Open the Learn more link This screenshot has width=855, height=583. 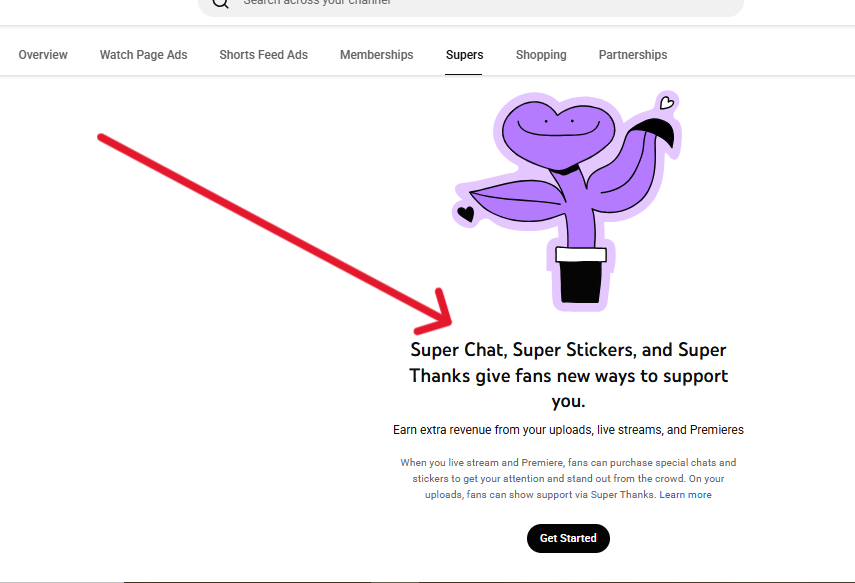pyautogui.click(x=685, y=495)
